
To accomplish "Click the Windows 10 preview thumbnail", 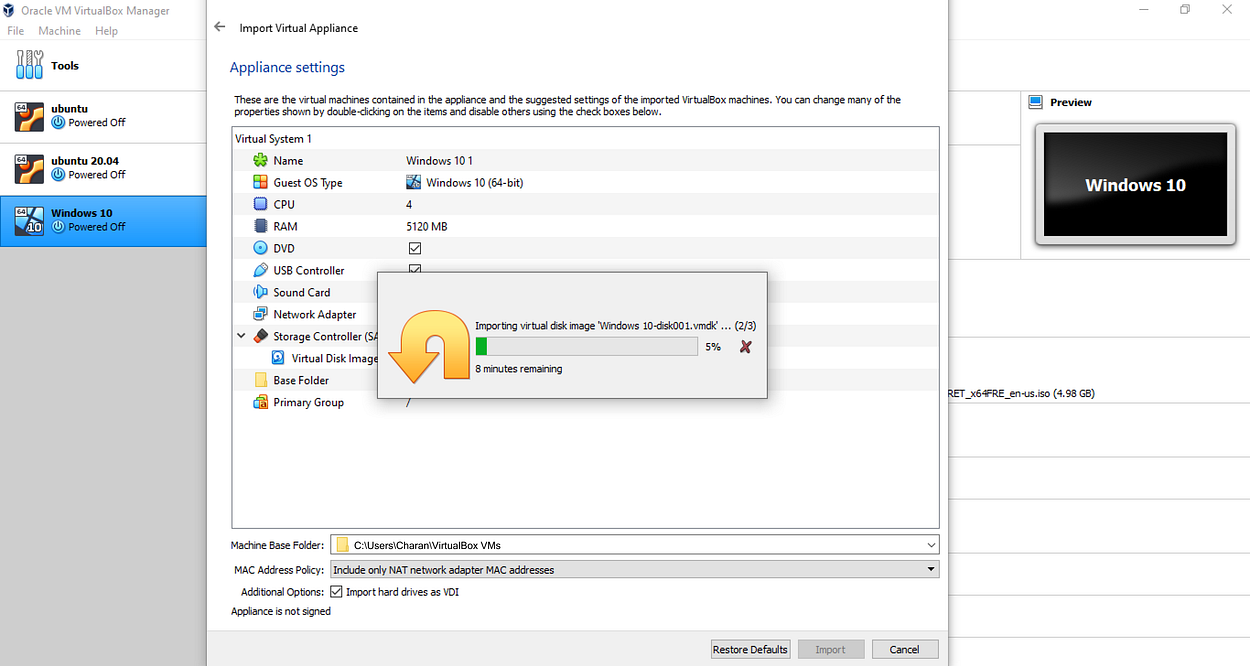I will [x=1135, y=185].
